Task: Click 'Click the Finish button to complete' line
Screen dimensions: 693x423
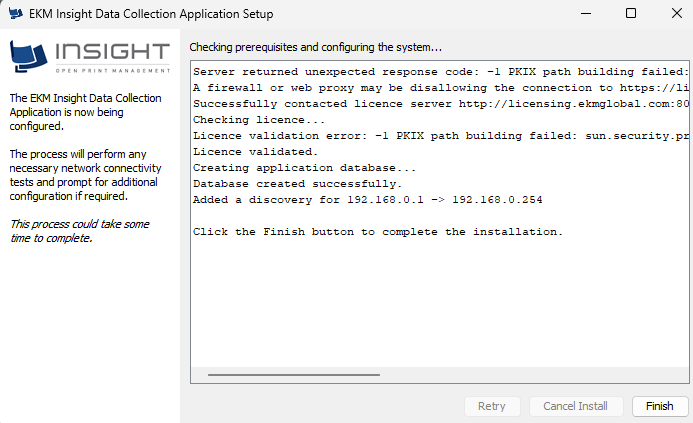Action: pyautogui.click(x=378, y=232)
